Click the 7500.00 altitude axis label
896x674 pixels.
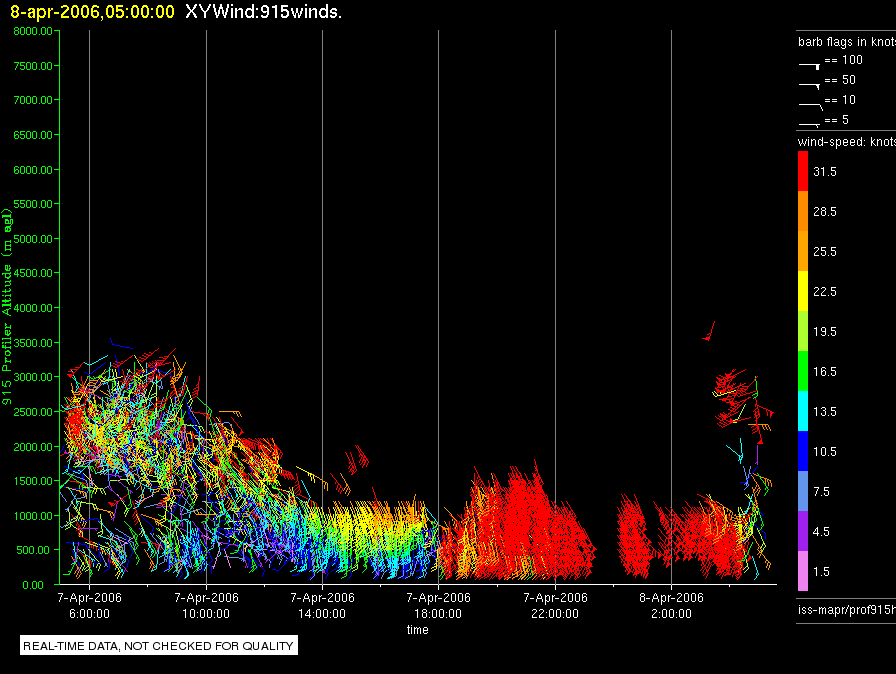(33, 66)
